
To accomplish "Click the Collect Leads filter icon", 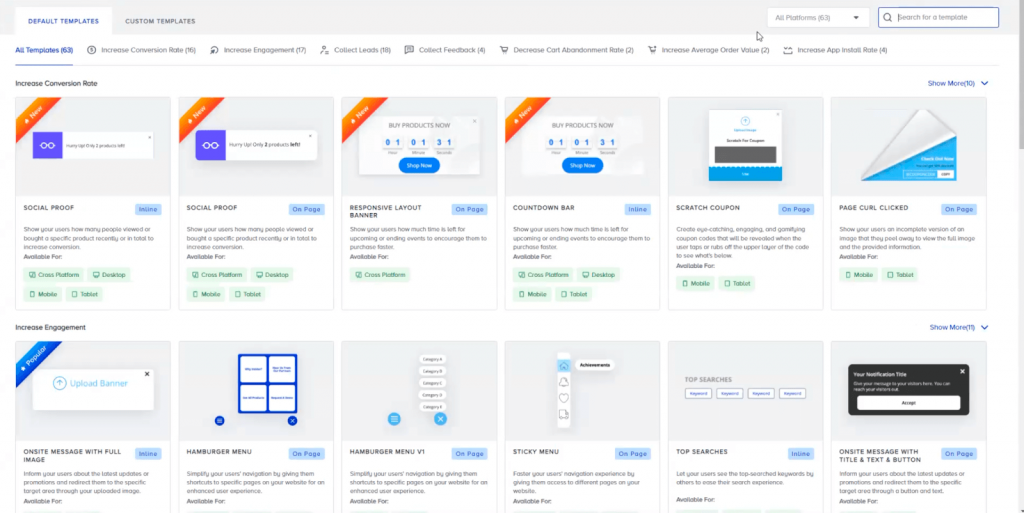I will (x=324, y=50).
